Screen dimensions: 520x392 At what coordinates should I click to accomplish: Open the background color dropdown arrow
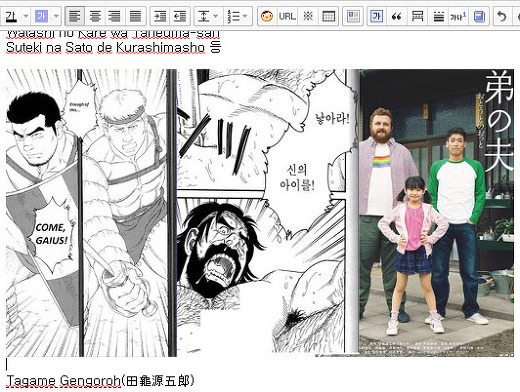coord(56,16)
